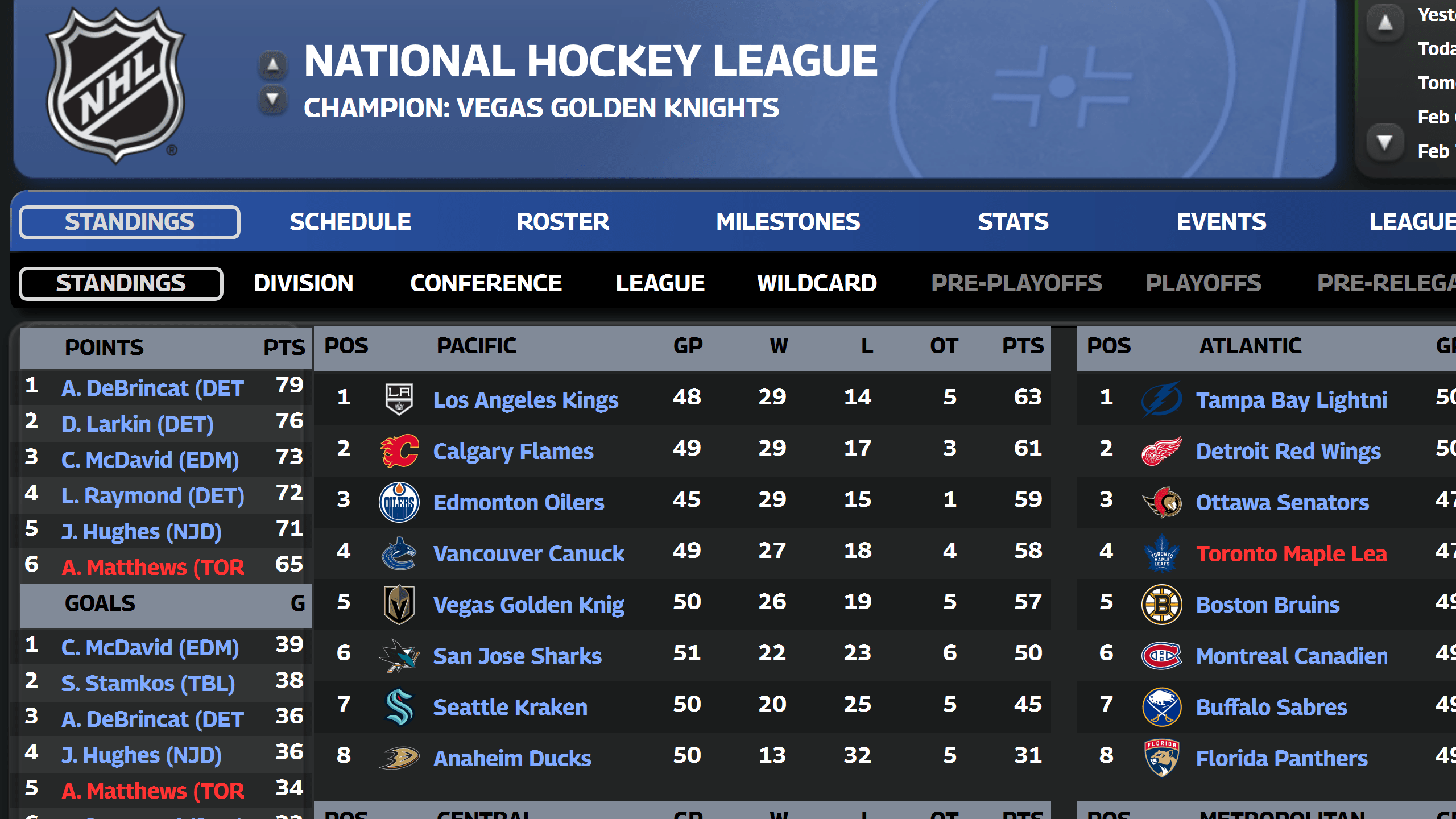Click the Vegas Golden Knights logo
Image resolution: width=1456 pixels, height=819 pixels.
click(399, 604)
